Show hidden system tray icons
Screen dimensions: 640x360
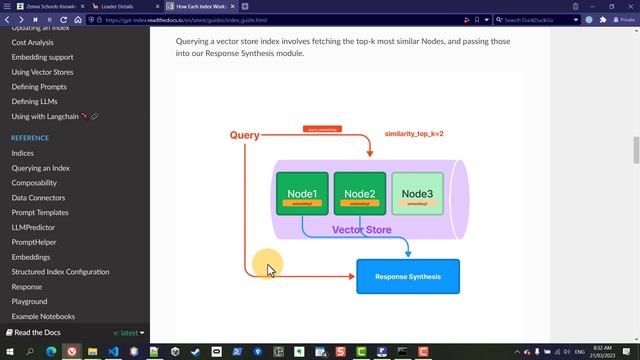(x=517, y=351)
